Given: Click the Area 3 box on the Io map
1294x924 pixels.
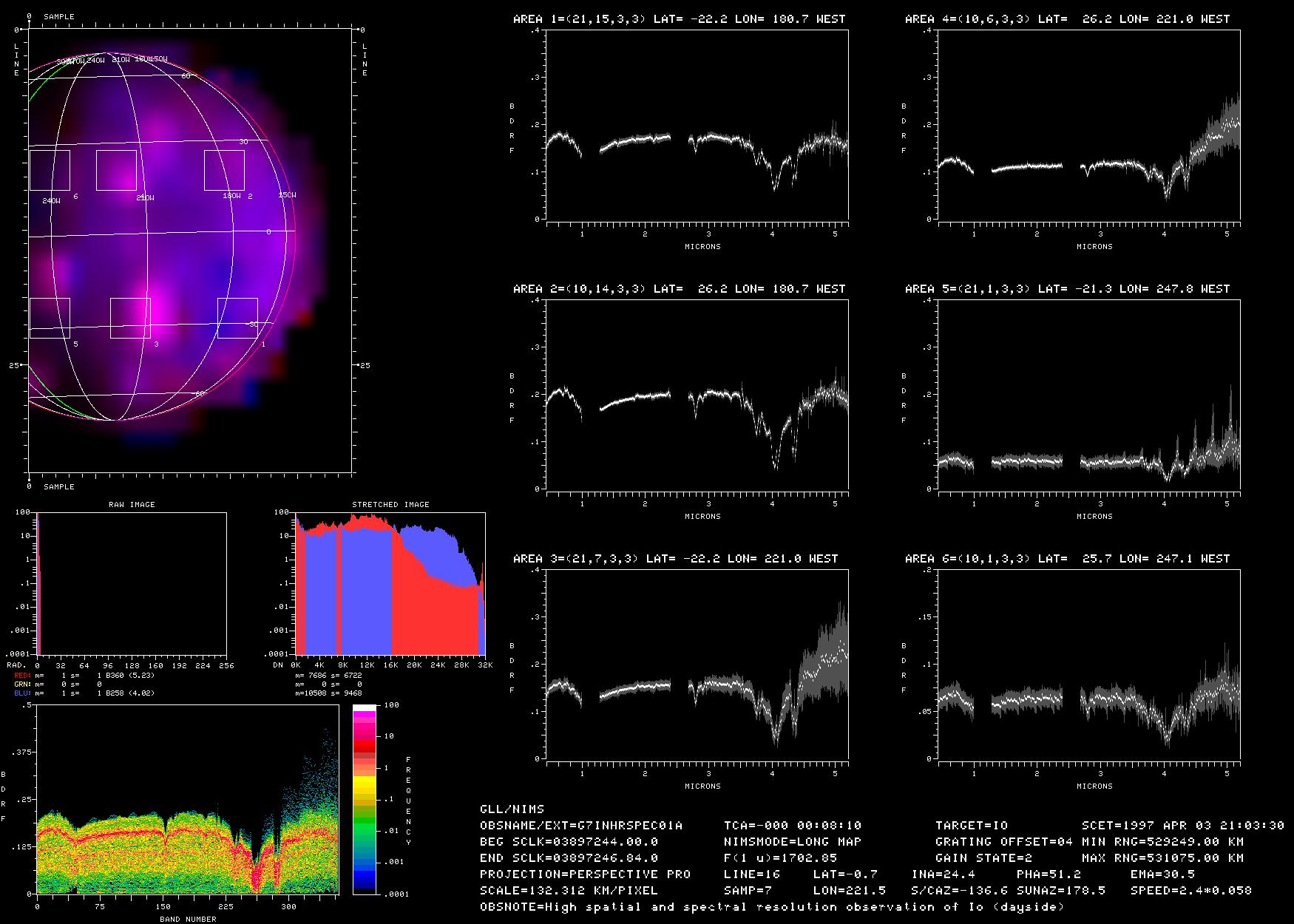Looking at the screenshot, I should [130, 318].
